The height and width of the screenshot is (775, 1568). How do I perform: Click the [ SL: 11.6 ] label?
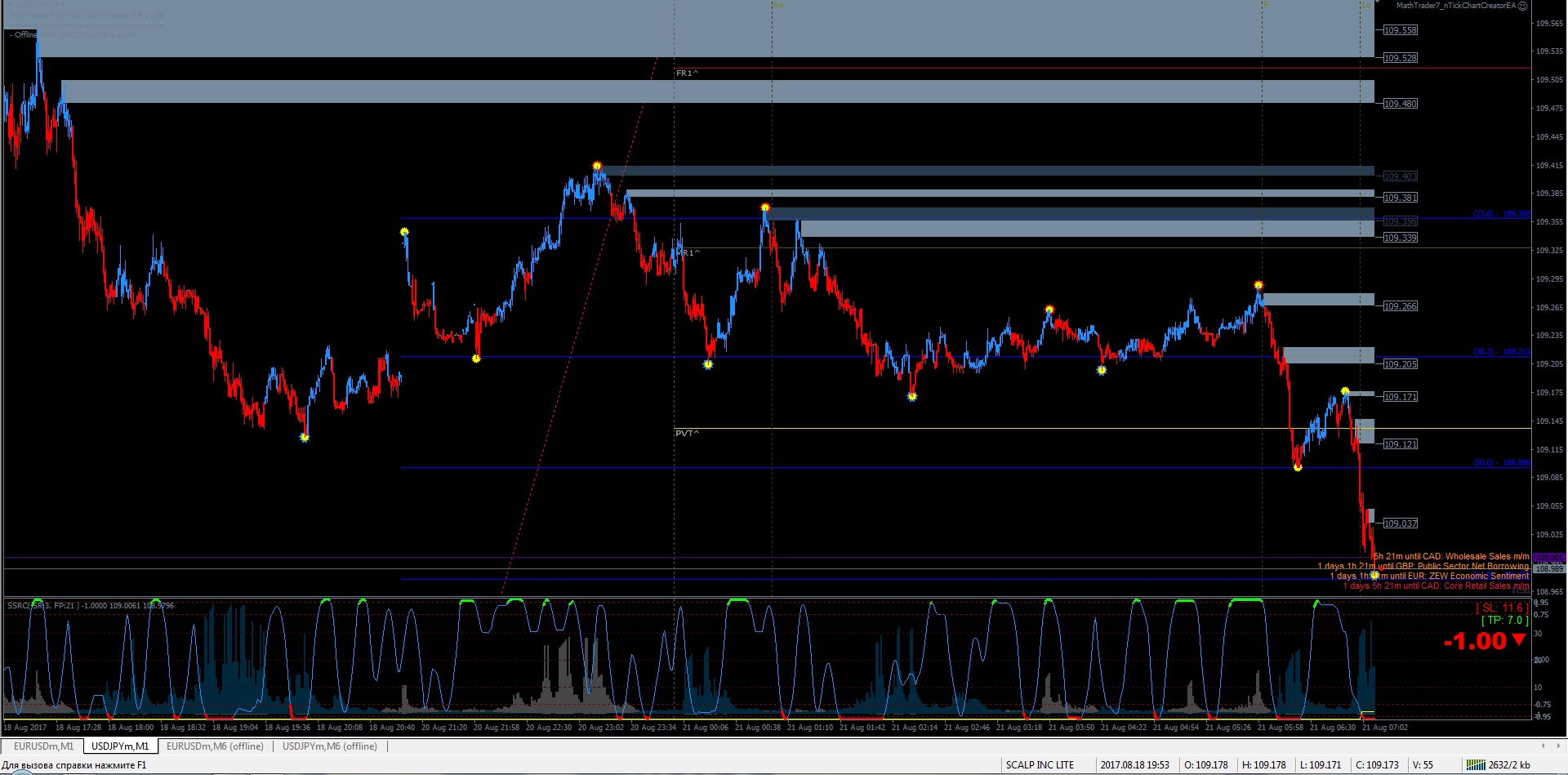pos(1502,608)
